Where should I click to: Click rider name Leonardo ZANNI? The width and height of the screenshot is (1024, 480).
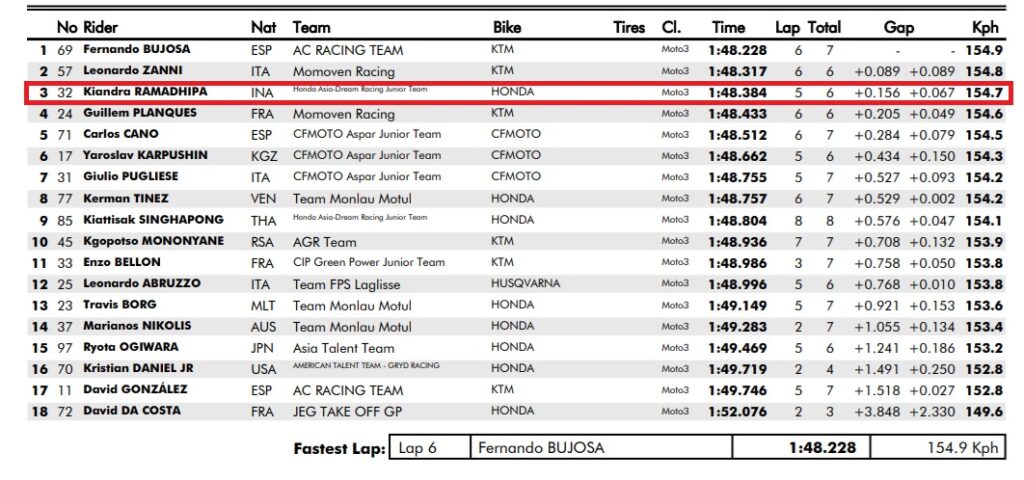(133, 71)
